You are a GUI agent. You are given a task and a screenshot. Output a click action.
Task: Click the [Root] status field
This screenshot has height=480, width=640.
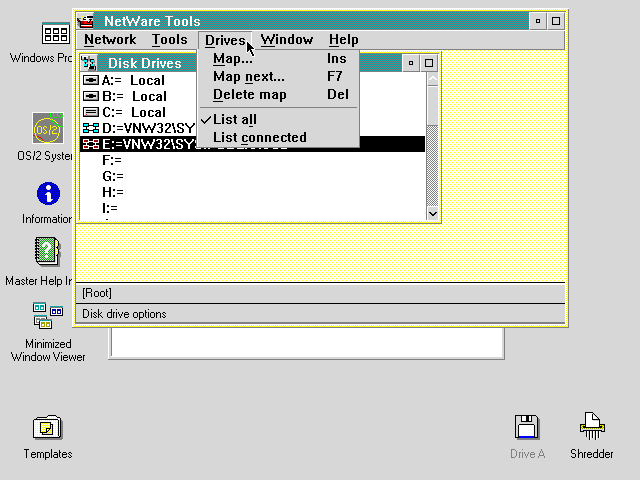pos(320,293)
